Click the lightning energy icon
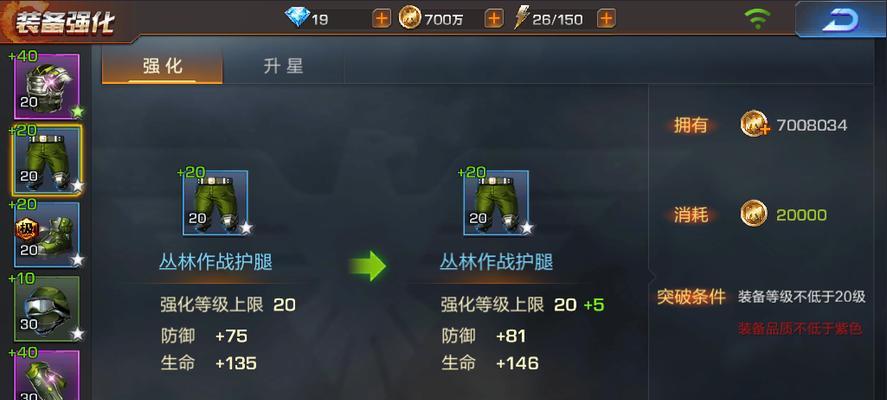 [521, 18]
